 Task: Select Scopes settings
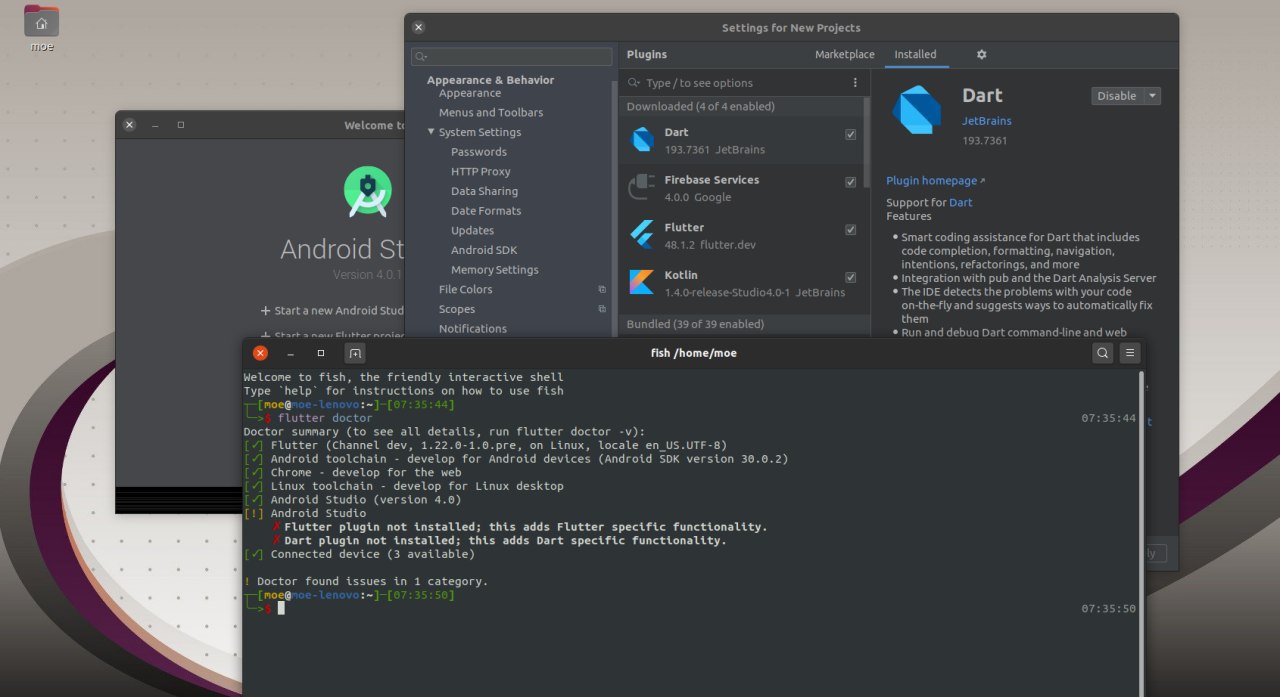pos(457,309)
